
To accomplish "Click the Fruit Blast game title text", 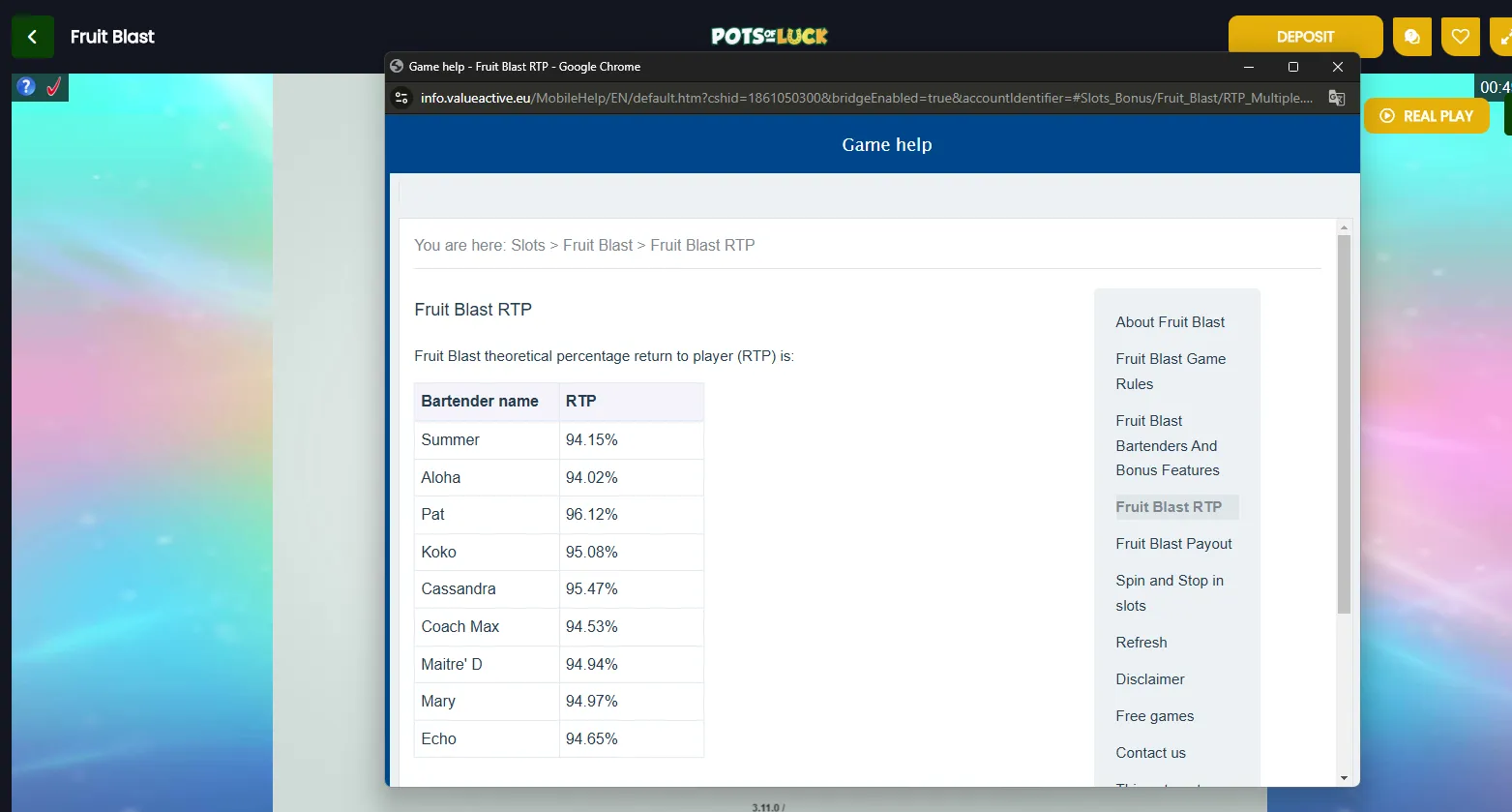I will [x=112, y=37].
